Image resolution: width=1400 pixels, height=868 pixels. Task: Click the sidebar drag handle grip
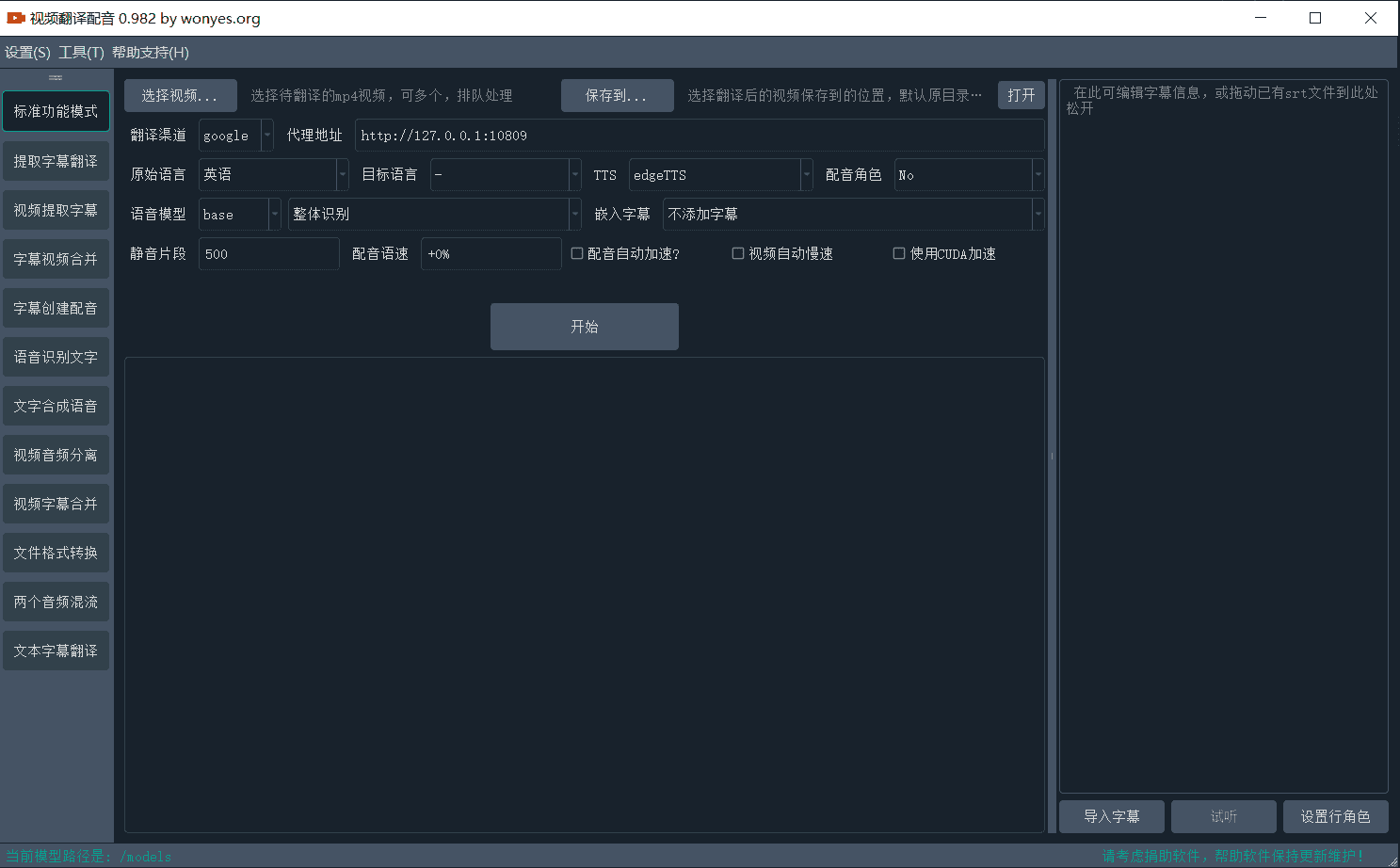(56, 77)
